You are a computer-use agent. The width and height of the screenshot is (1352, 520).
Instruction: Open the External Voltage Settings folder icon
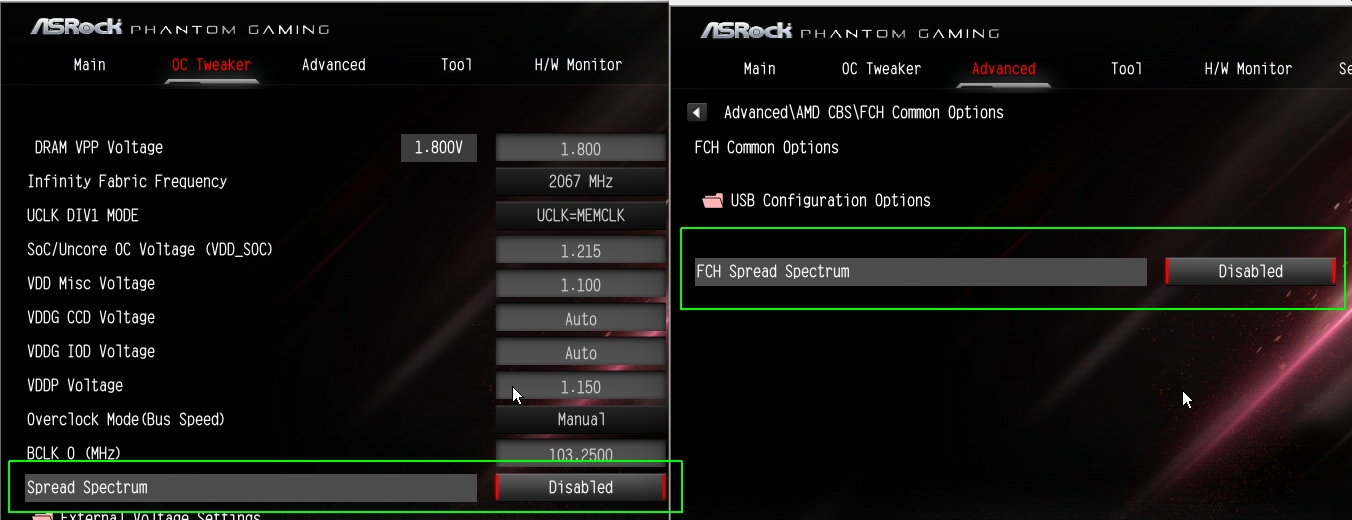pyautogui.click(x=43, y=516)
